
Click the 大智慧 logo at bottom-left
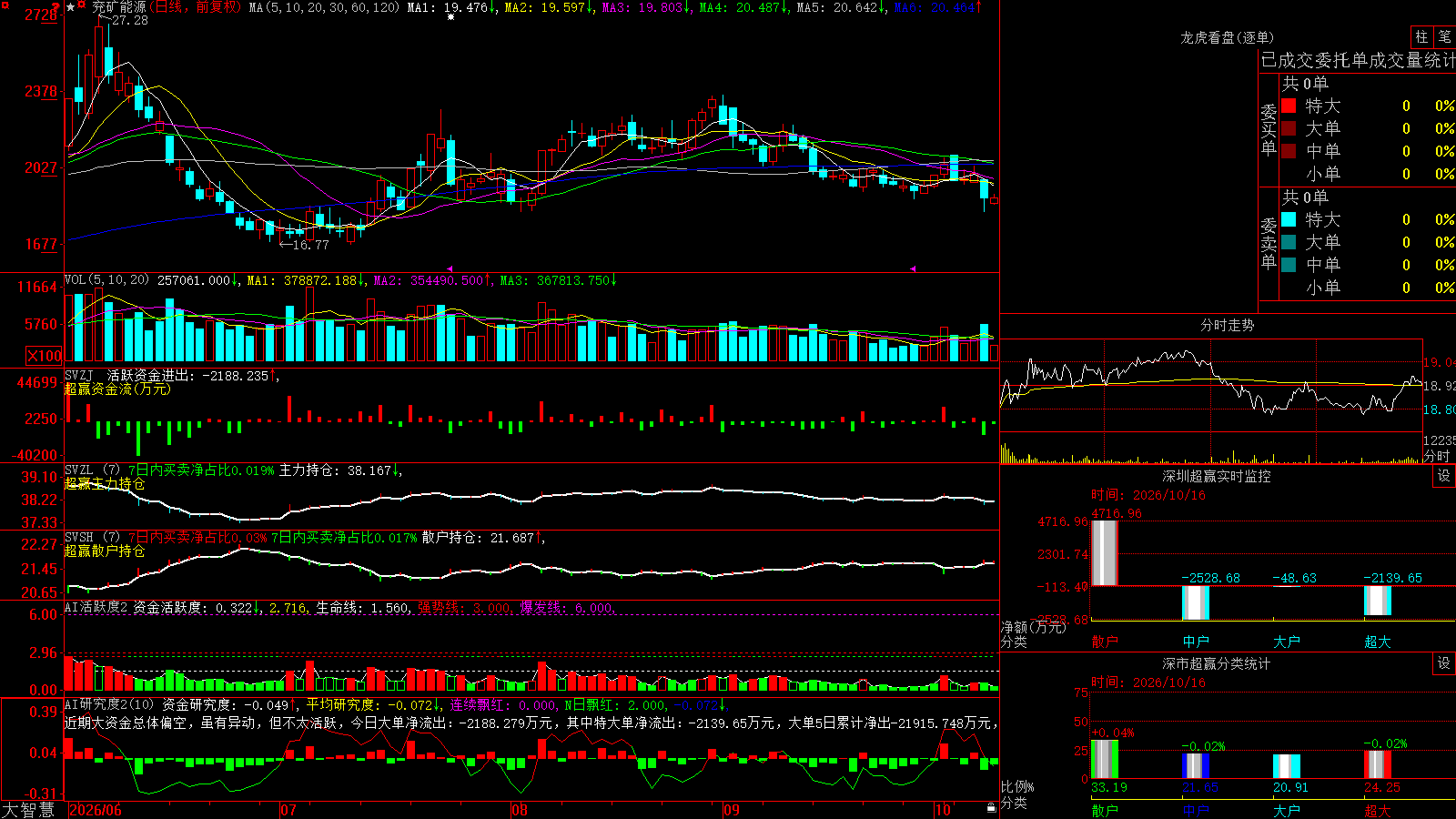[28, 810]
